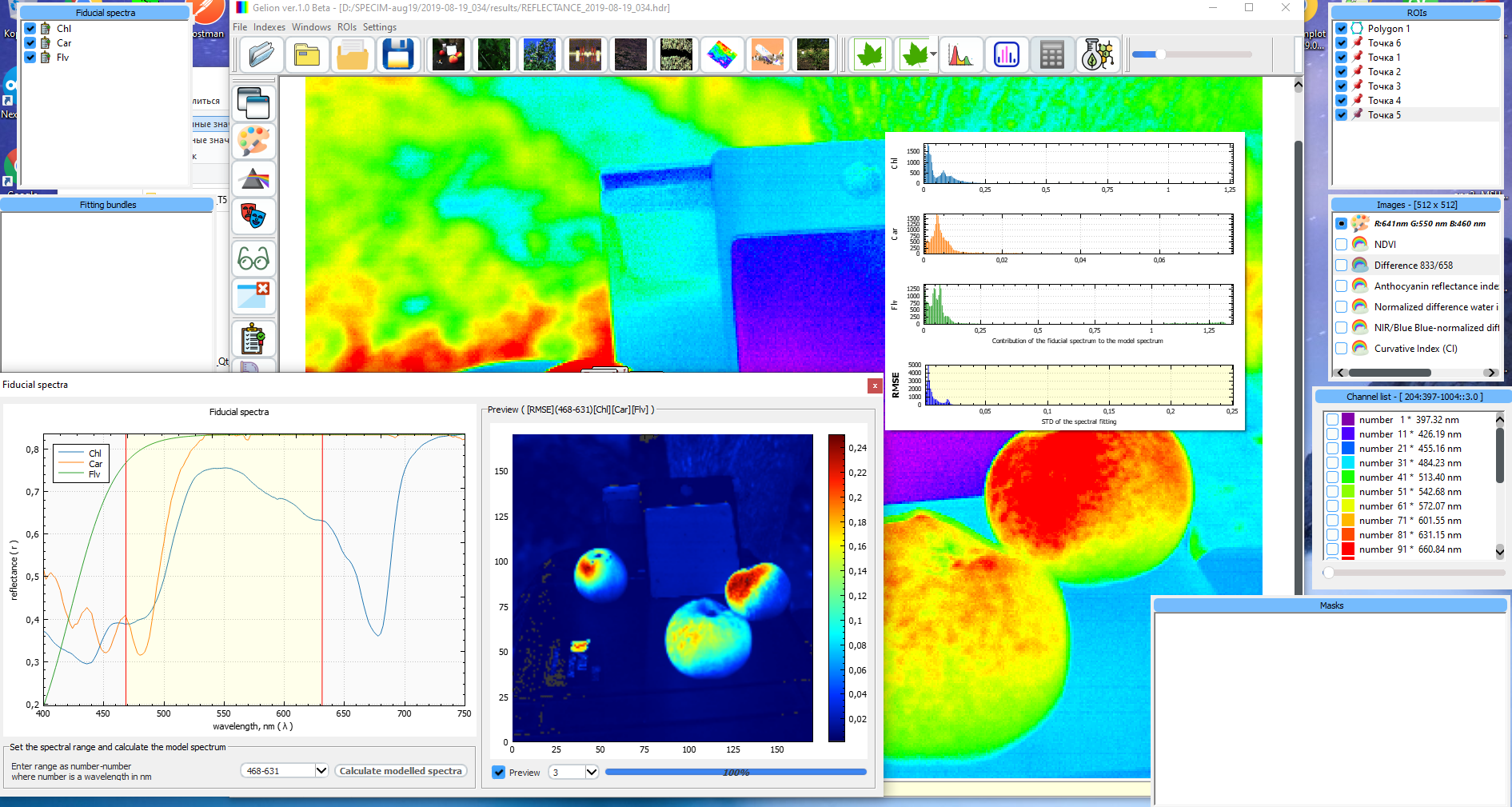This screenshot has height=807, width=1512.
Task: Click the 397.32 nm purple color swatch
Action: coord(1348,420)
